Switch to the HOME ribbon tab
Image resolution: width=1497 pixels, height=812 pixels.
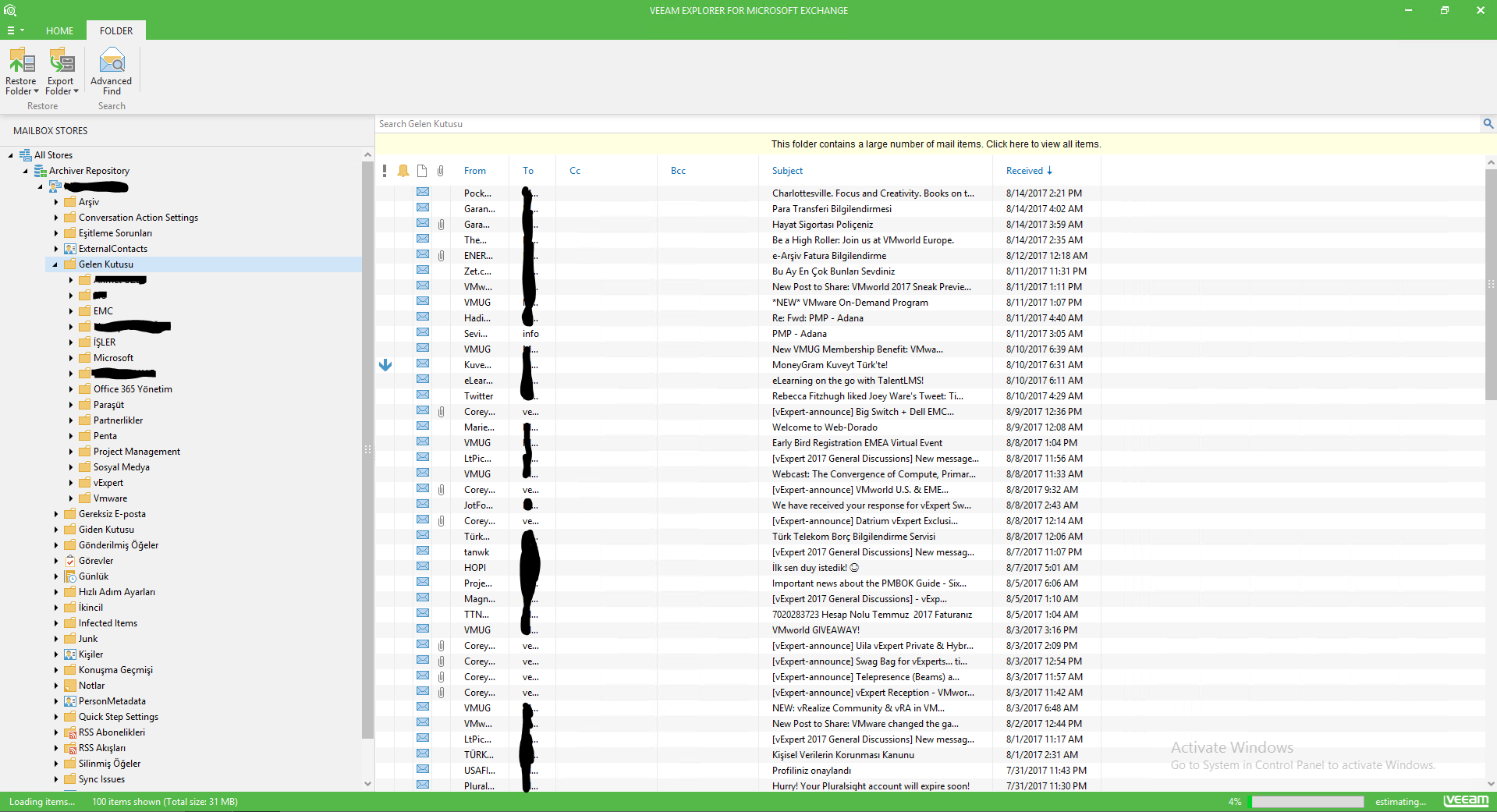[x=59, y=31]
